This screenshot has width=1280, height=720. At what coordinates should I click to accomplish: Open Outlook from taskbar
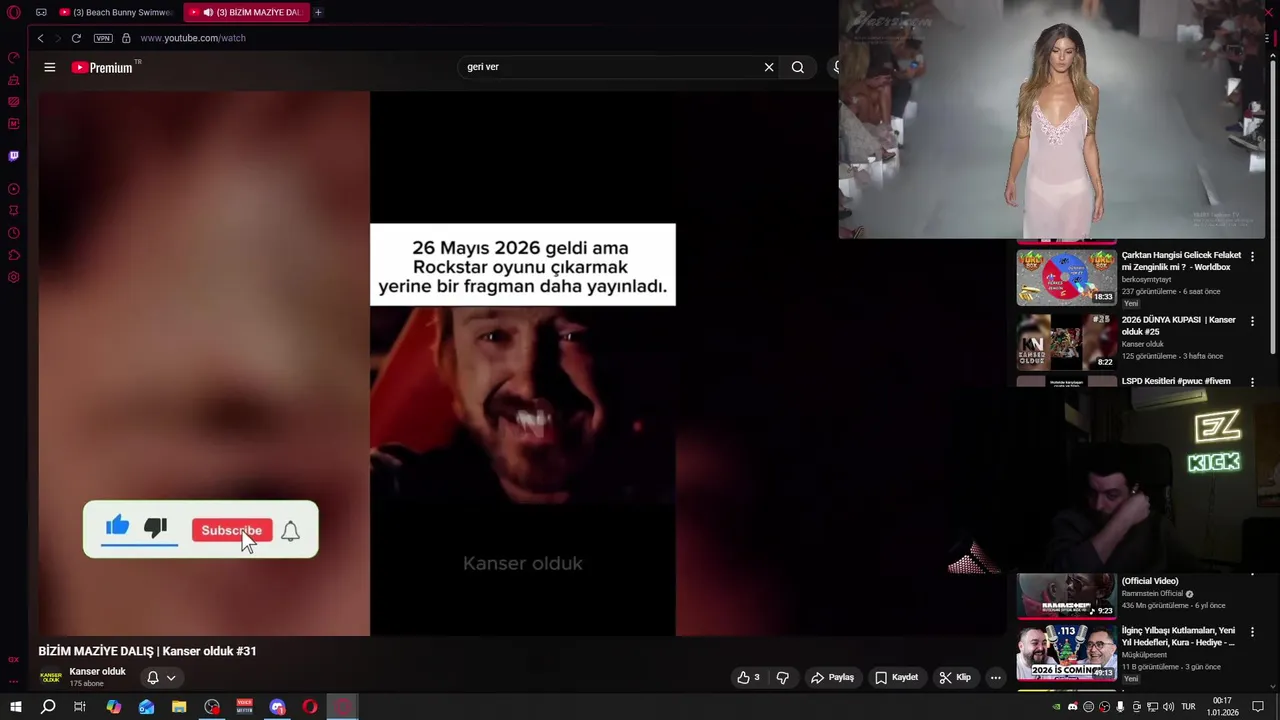(x=146, y=707)
